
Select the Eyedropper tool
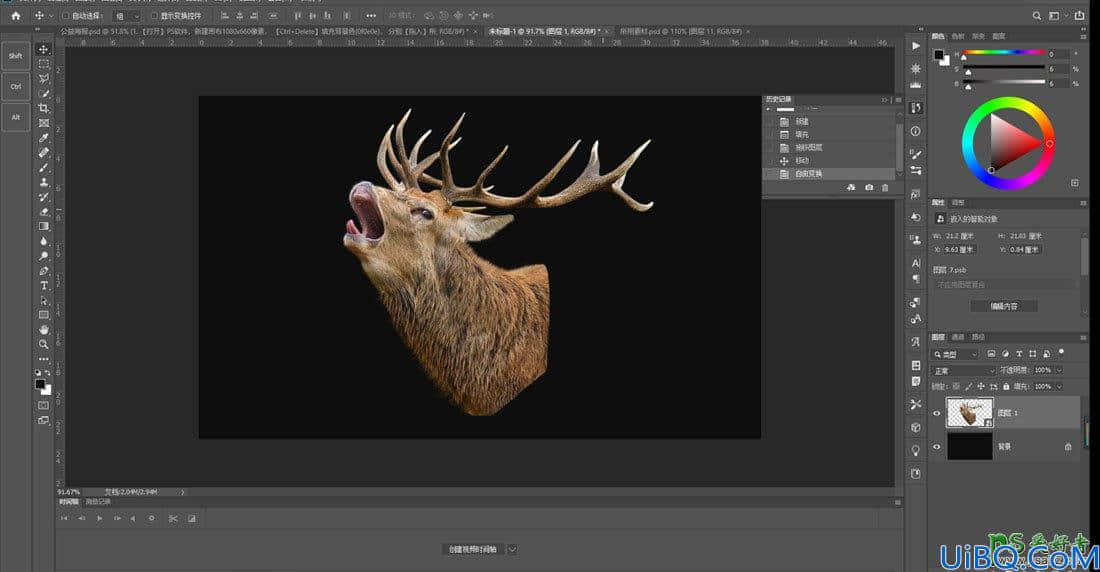pyautogui.click(x=43, y=138)
